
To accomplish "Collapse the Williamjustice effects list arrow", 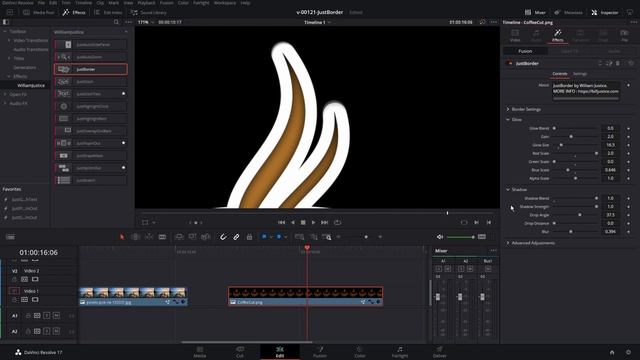I will coord(125,32).
